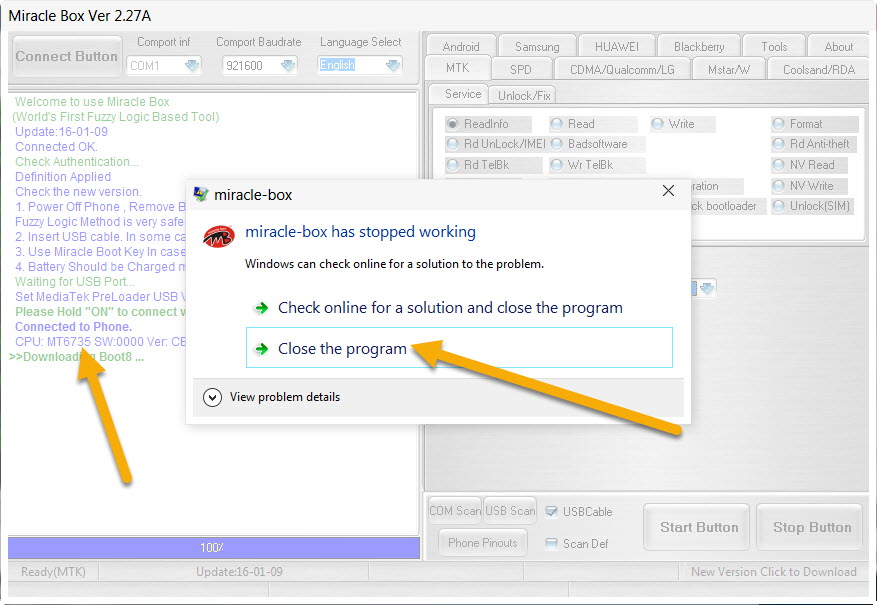Select Rd UnLock/IMEI radio button

click(452, 144)
